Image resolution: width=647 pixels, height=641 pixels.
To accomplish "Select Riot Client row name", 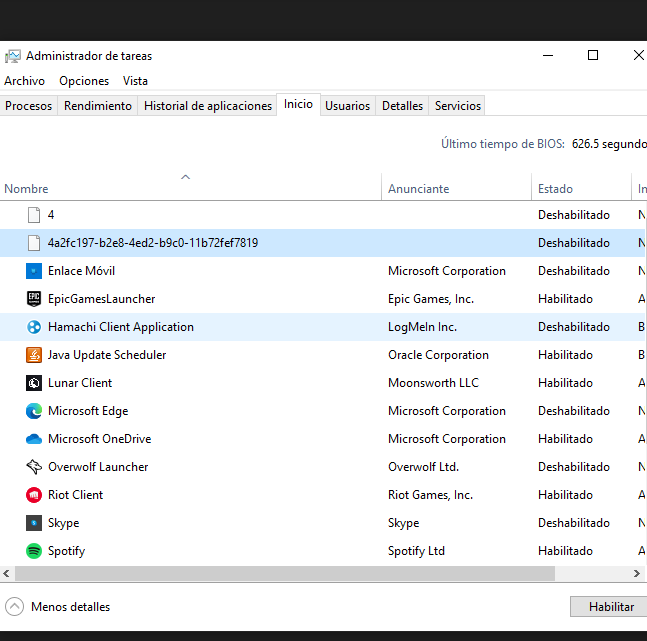I will [76, 495].
